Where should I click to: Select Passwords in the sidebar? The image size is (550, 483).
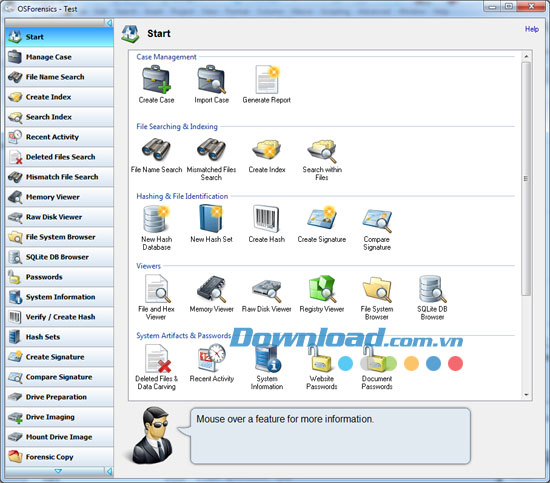pyautogui.click(x=59, y=277)
